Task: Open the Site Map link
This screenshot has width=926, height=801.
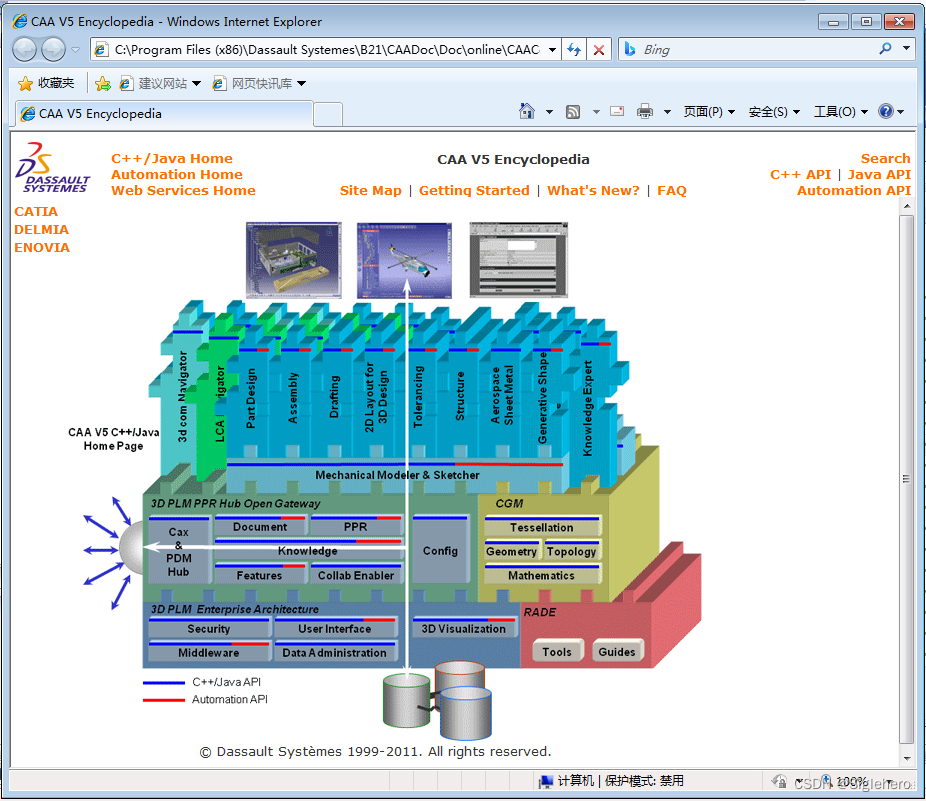Action: [x=370, y=191]
